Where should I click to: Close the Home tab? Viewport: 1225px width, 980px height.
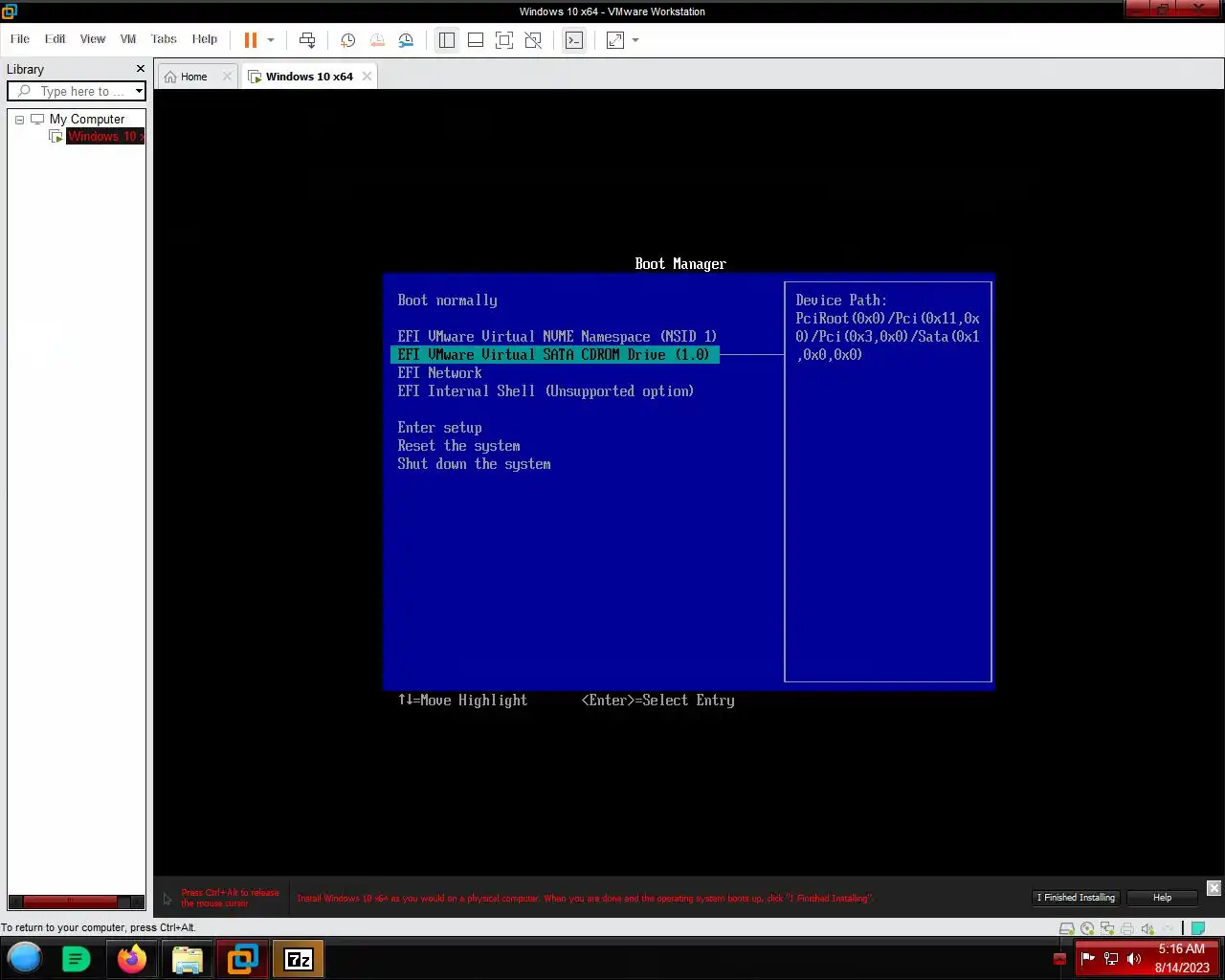coord(227,77)
